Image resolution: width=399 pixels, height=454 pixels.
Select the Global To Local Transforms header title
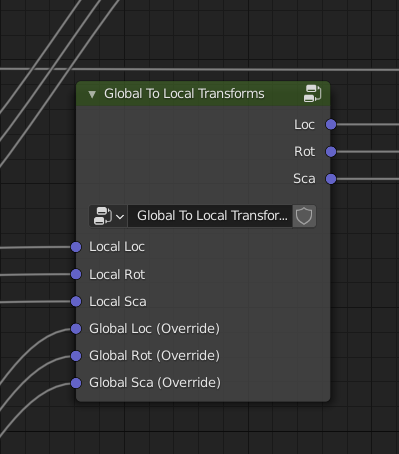tap(184, 94)
